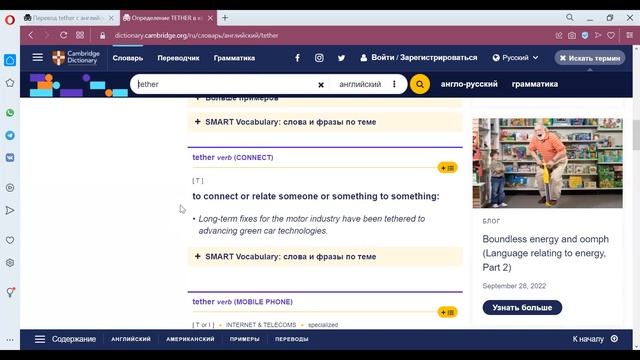Click К началу back-to-top link
The height and width of the screenshot is (360, 640).
[595, 339]
